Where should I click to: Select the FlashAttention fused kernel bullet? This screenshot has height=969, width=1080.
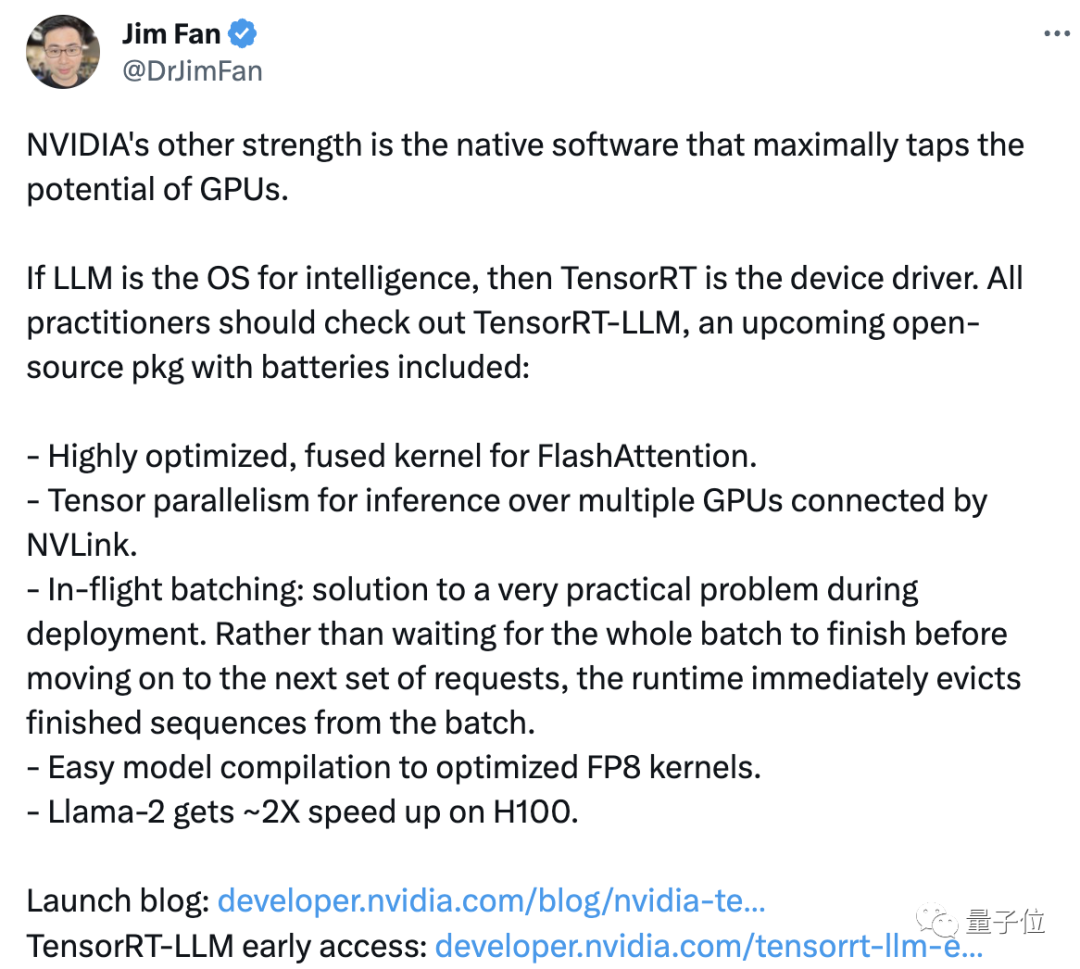tap(392, 456)
